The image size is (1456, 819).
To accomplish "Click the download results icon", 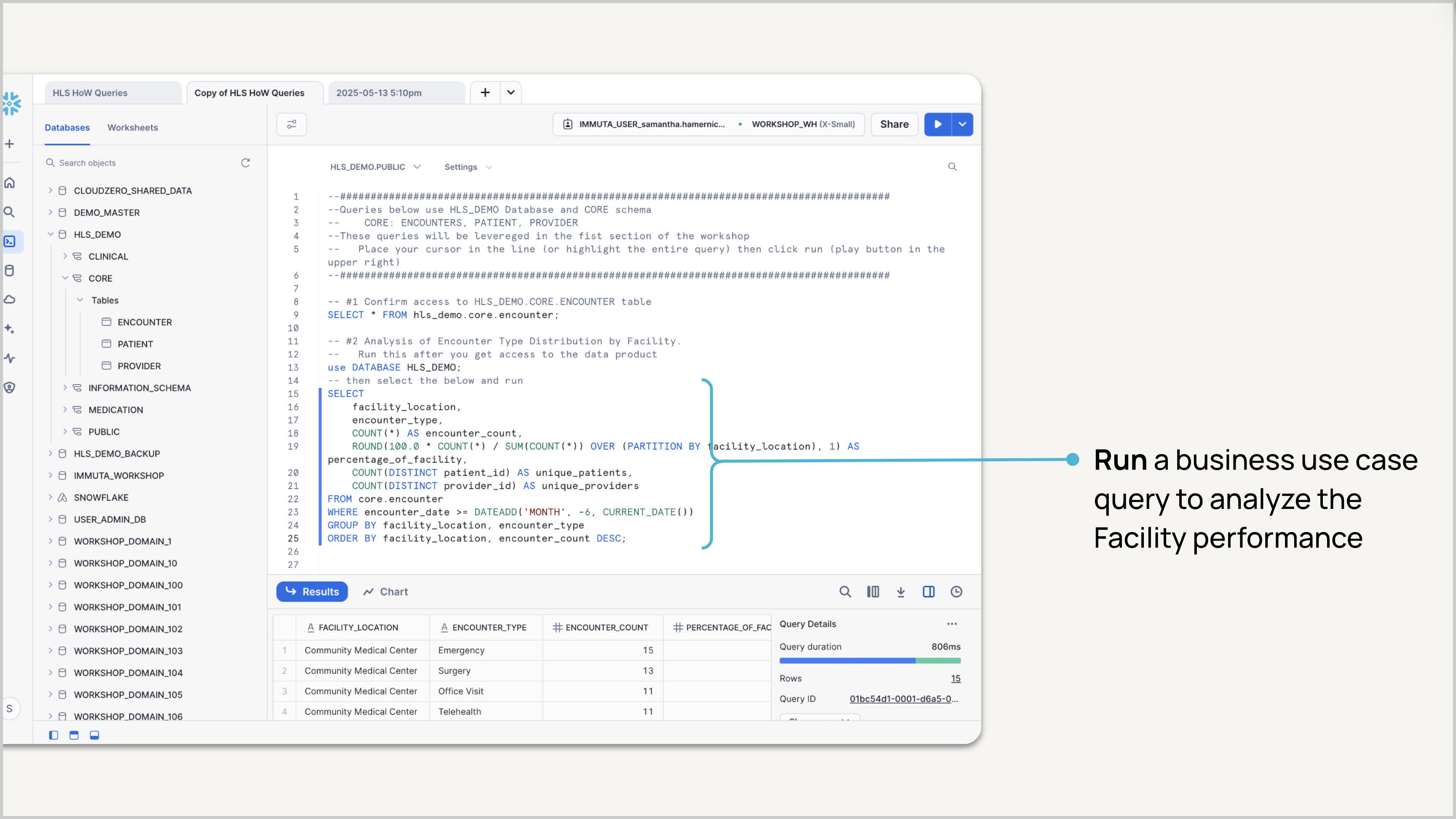I will [901, 592].
